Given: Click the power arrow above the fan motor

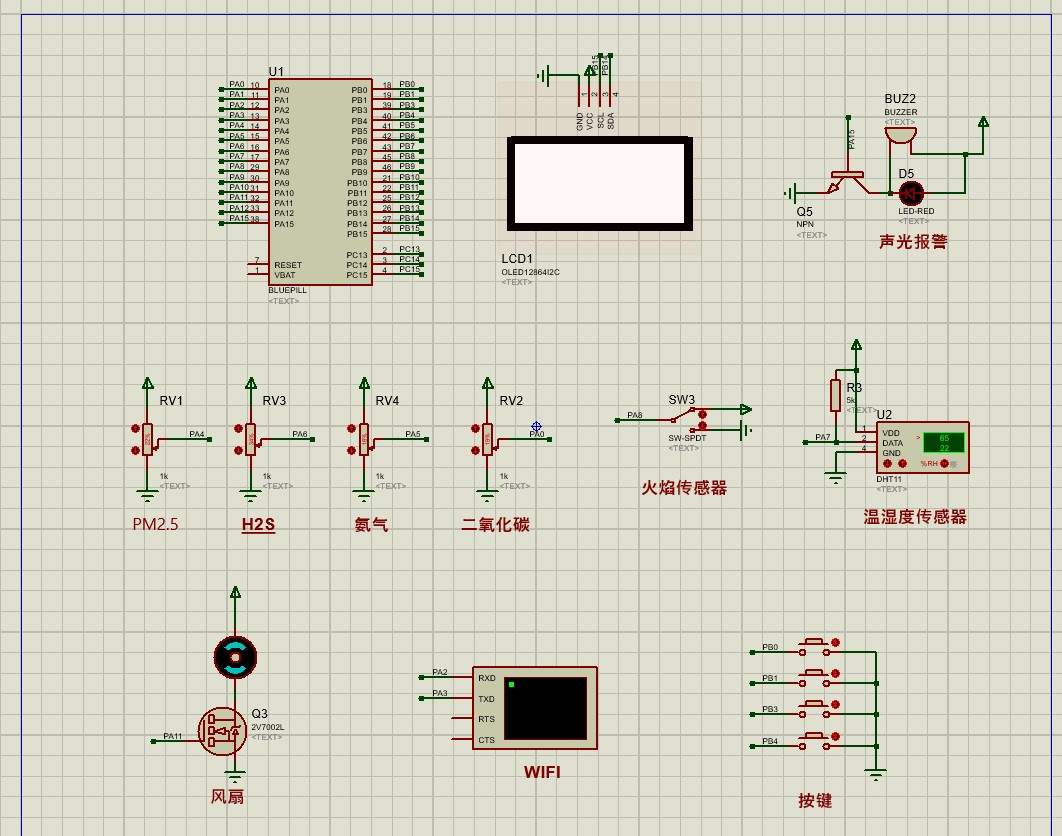Looking at the screenshot, I should point(235,593).
